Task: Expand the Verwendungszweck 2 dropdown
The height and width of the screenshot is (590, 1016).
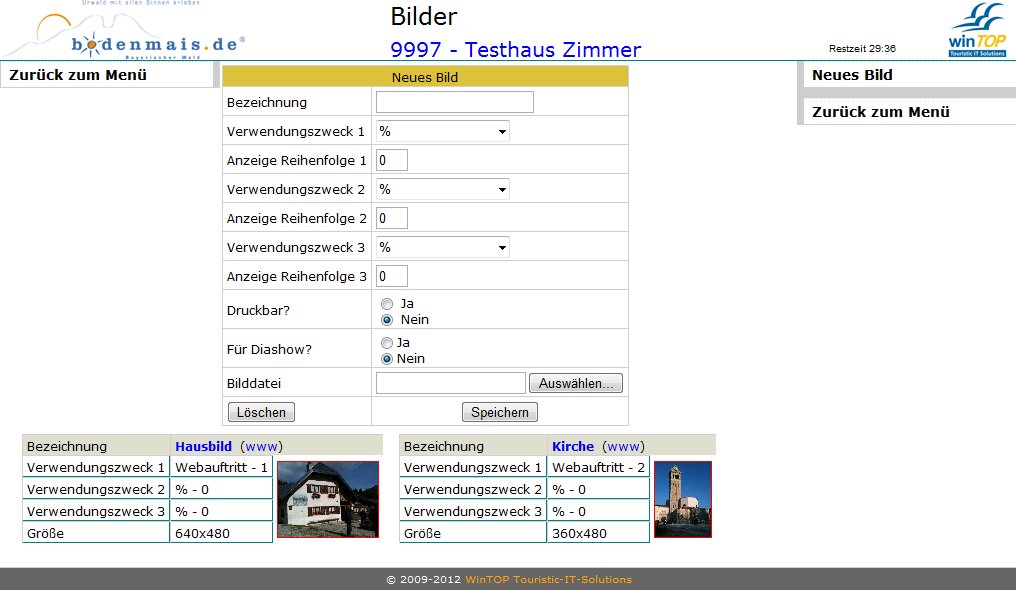Action: [x=442, y=189]
